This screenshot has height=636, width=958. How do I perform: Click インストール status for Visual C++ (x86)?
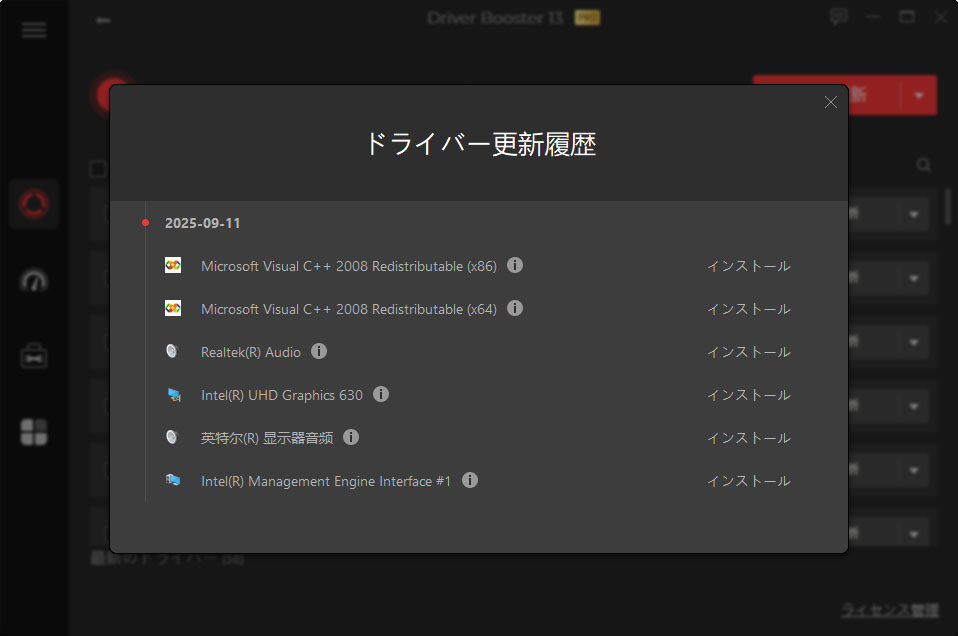click(748, 266)
